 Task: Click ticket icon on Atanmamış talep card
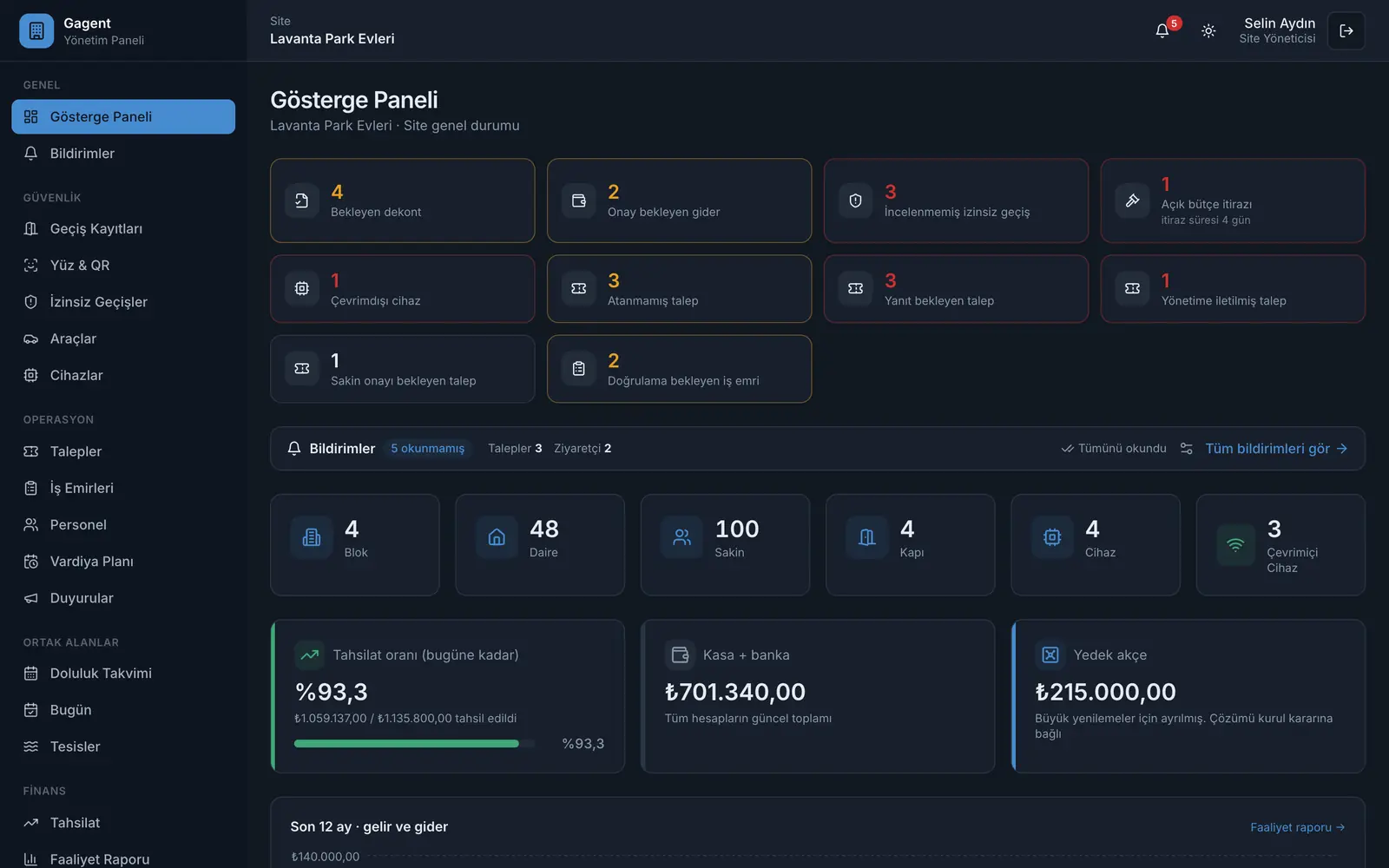[x=579, y=288]
